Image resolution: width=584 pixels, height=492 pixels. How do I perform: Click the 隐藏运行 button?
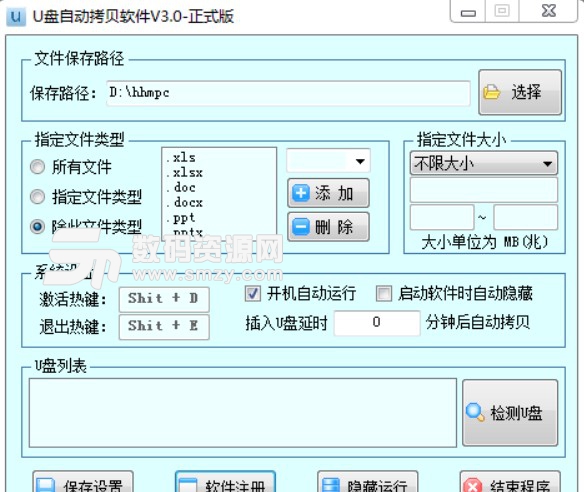pyautogui.click(x=368, y=482)
